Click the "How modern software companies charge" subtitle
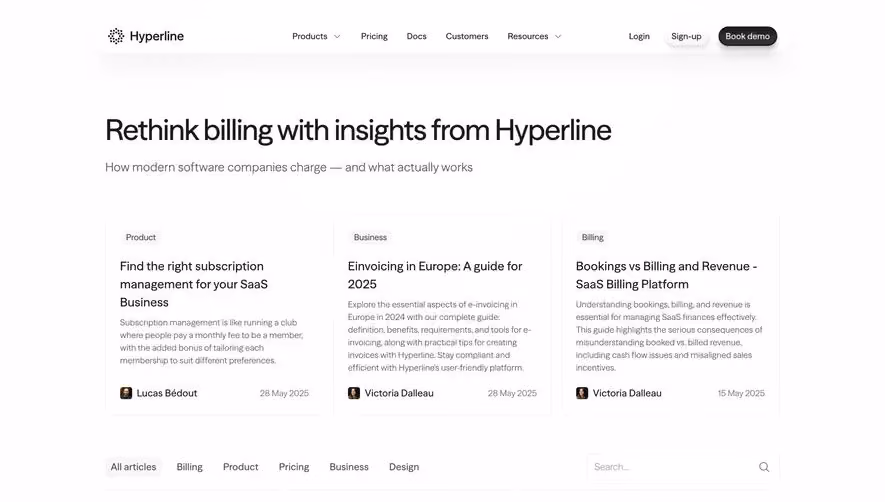 pos(289,167)
